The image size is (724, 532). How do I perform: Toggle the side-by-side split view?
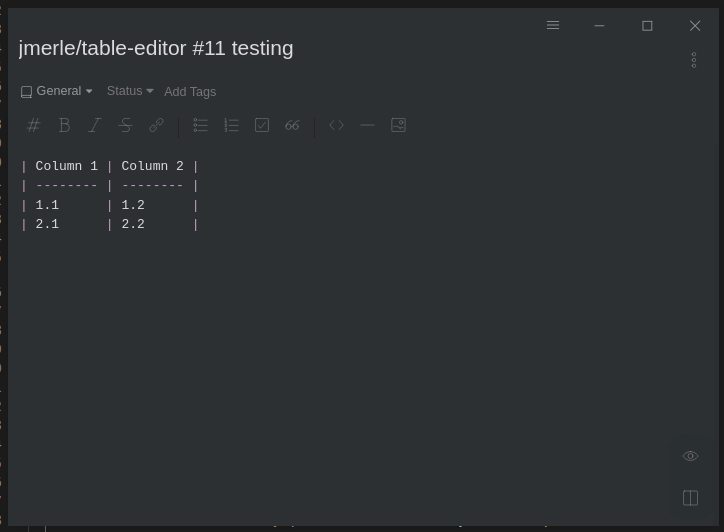(690, 498)
